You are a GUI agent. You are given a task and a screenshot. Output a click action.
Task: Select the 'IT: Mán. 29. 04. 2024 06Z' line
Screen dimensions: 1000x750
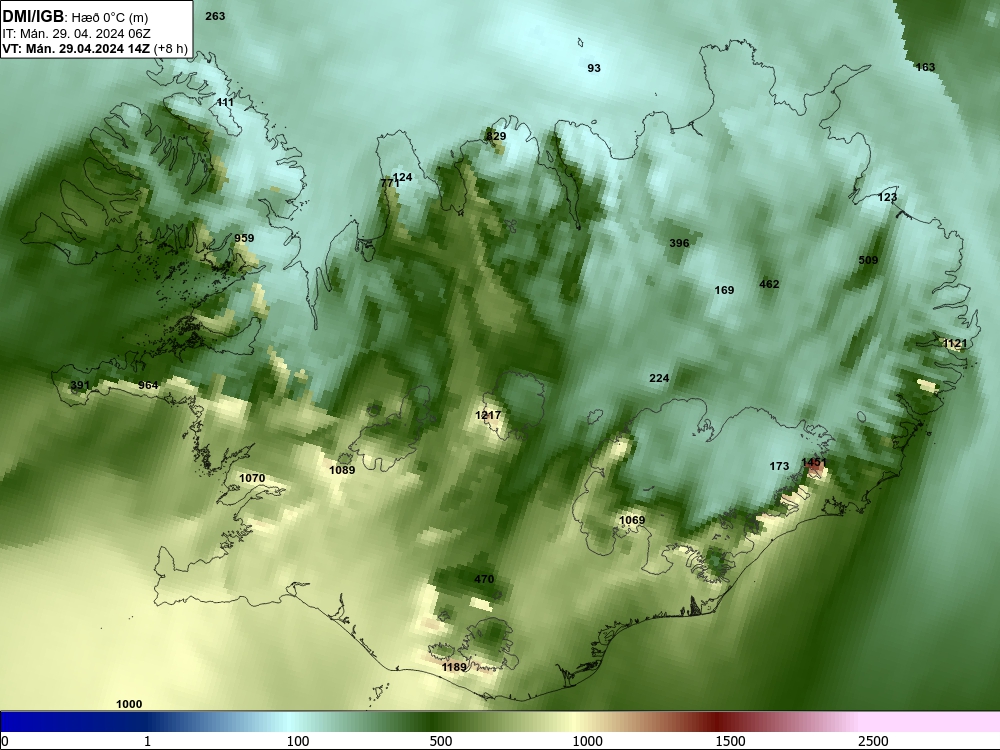[x=77, y=34]
